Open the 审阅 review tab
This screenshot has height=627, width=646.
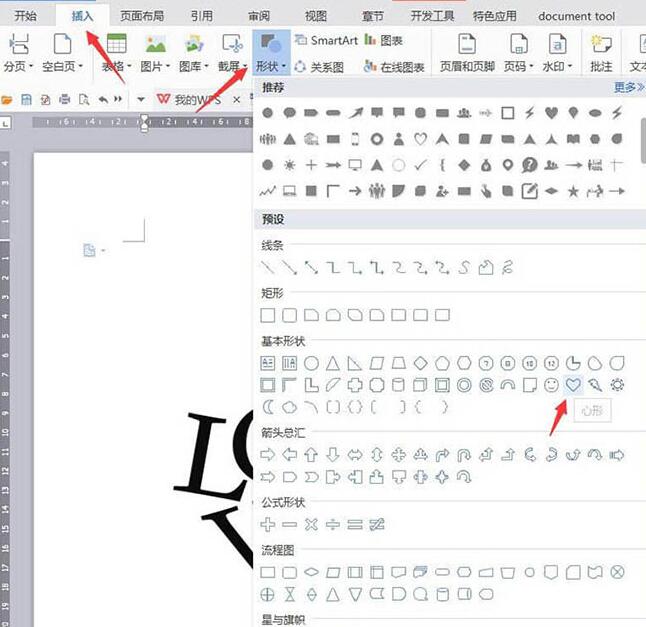258,16
